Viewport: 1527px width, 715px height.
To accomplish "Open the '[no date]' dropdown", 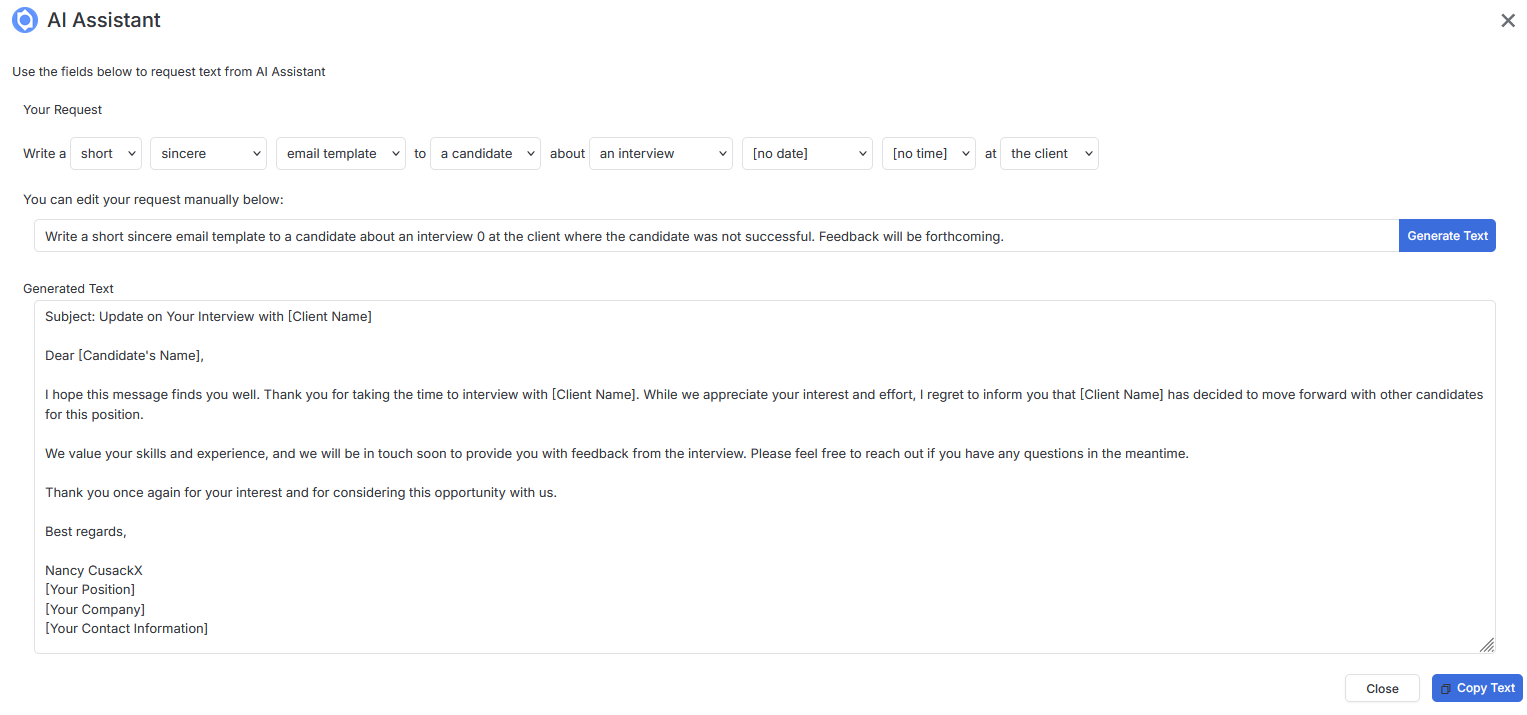I will point(807,154).
